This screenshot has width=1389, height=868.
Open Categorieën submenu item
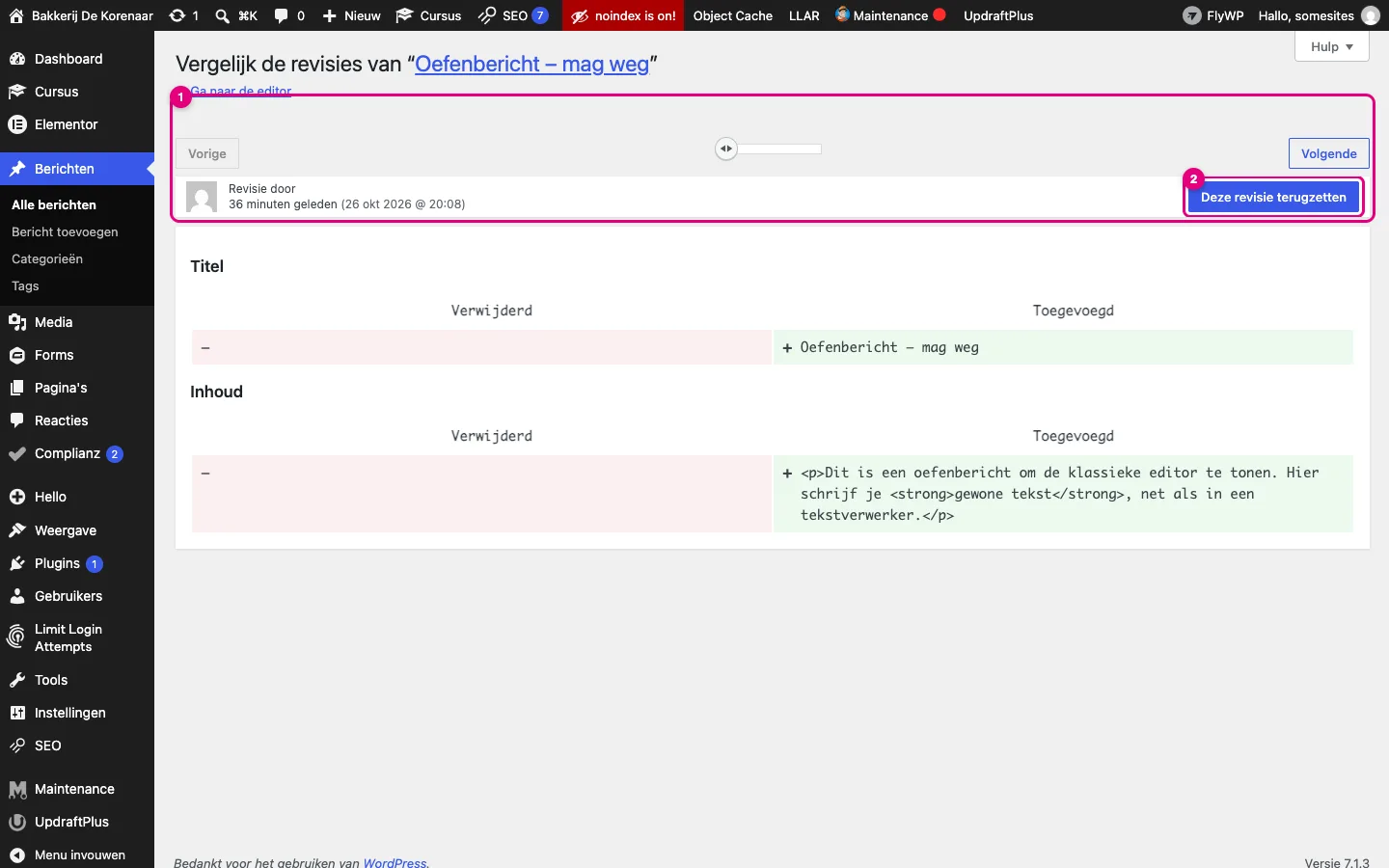(47, 258)
